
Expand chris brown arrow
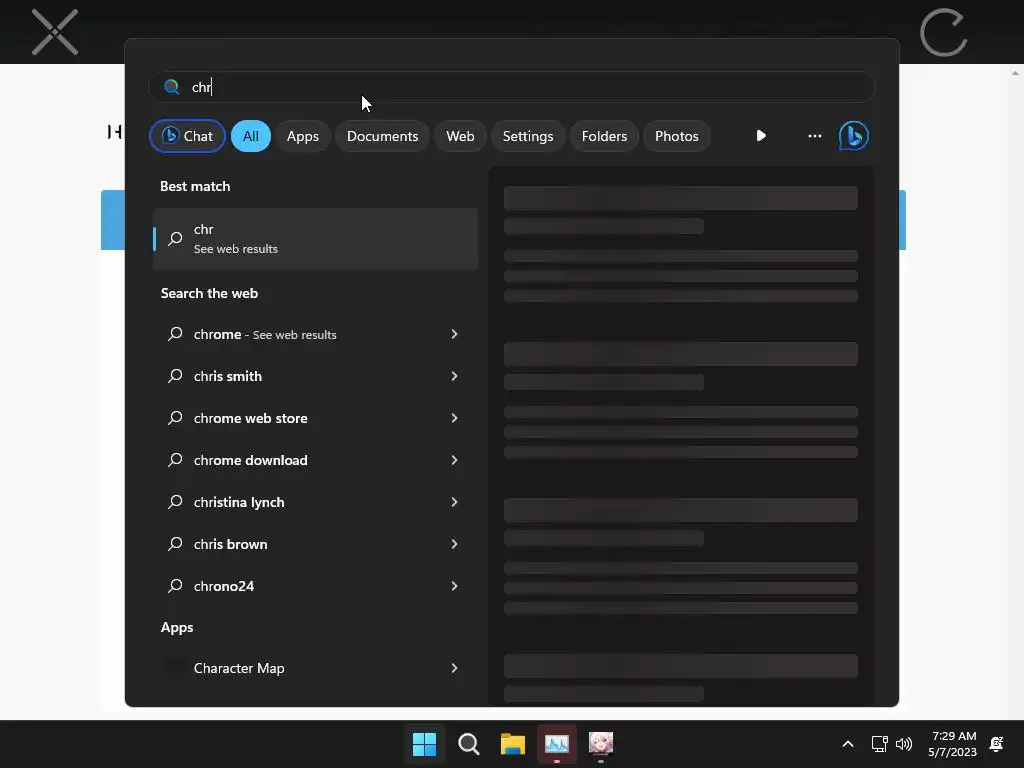click(455, 544)
